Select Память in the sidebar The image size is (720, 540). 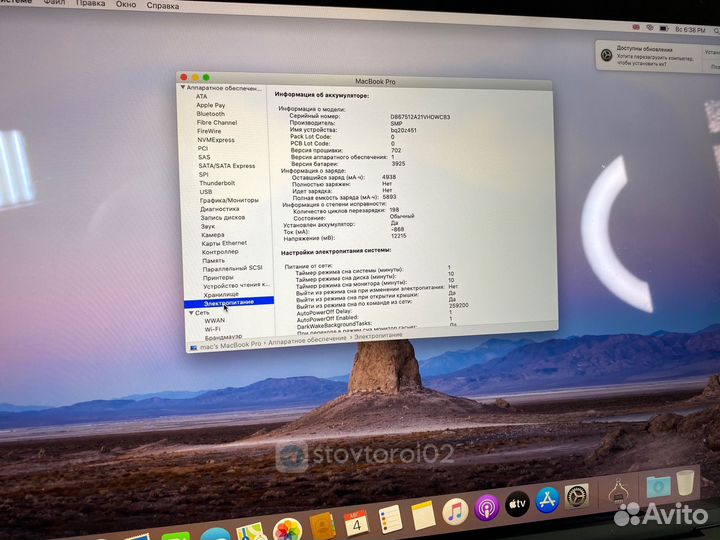(214, 260)
